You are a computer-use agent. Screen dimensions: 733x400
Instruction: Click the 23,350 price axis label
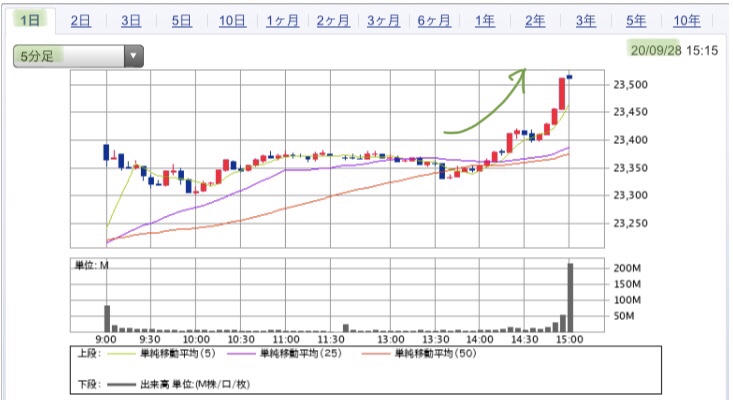(631, 168)
